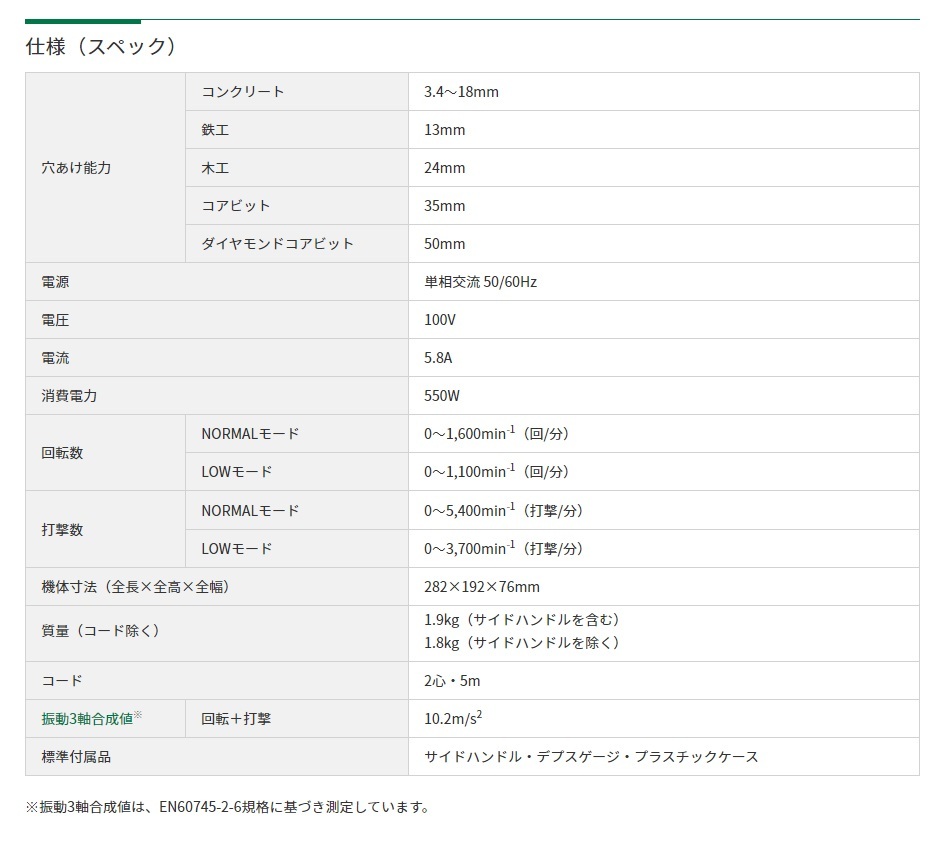
Task: Click the 単相交流 50/60Hz power value
Action: tap(480, 282)
